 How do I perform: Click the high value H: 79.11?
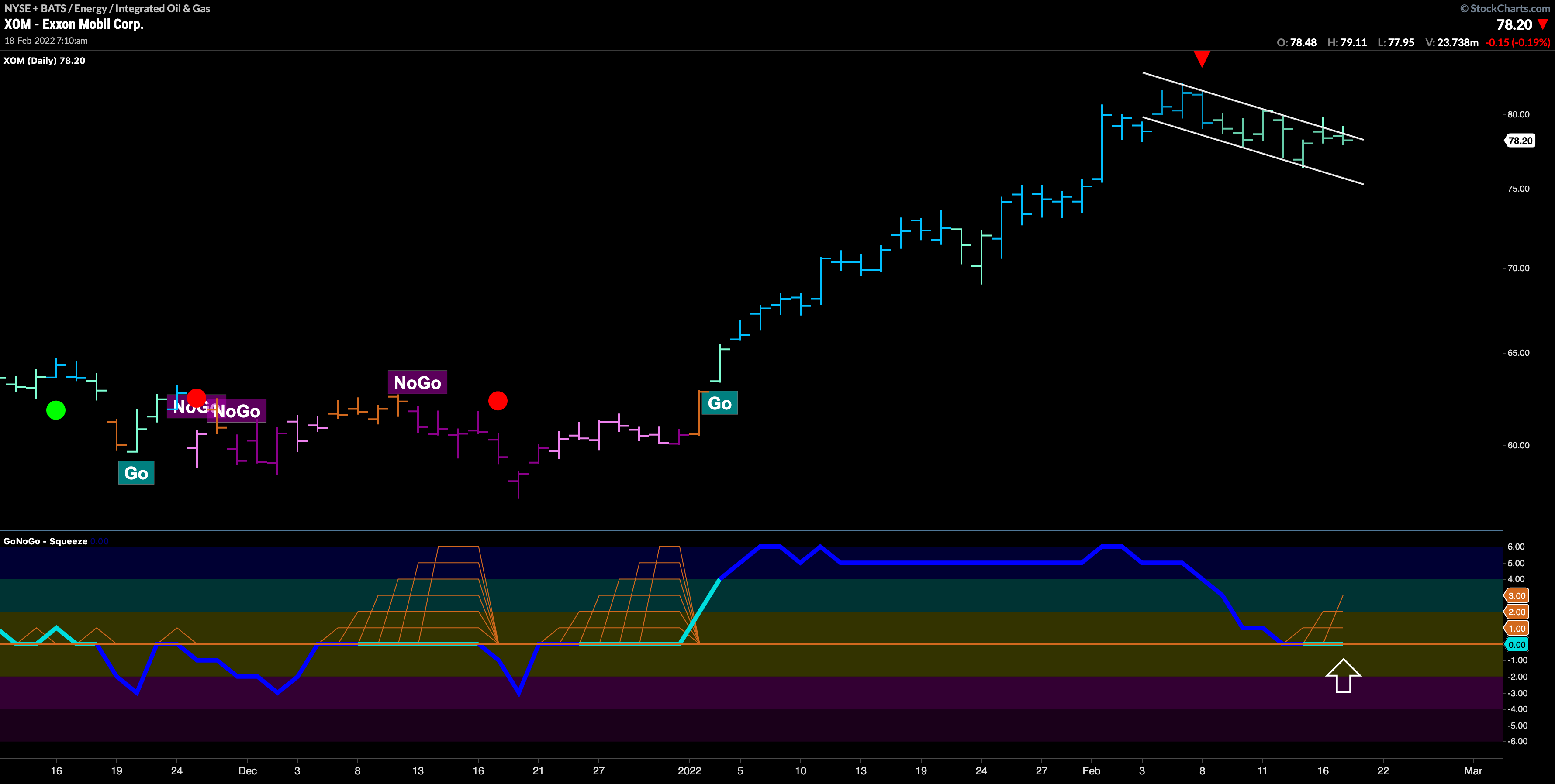click(1348, 42)
